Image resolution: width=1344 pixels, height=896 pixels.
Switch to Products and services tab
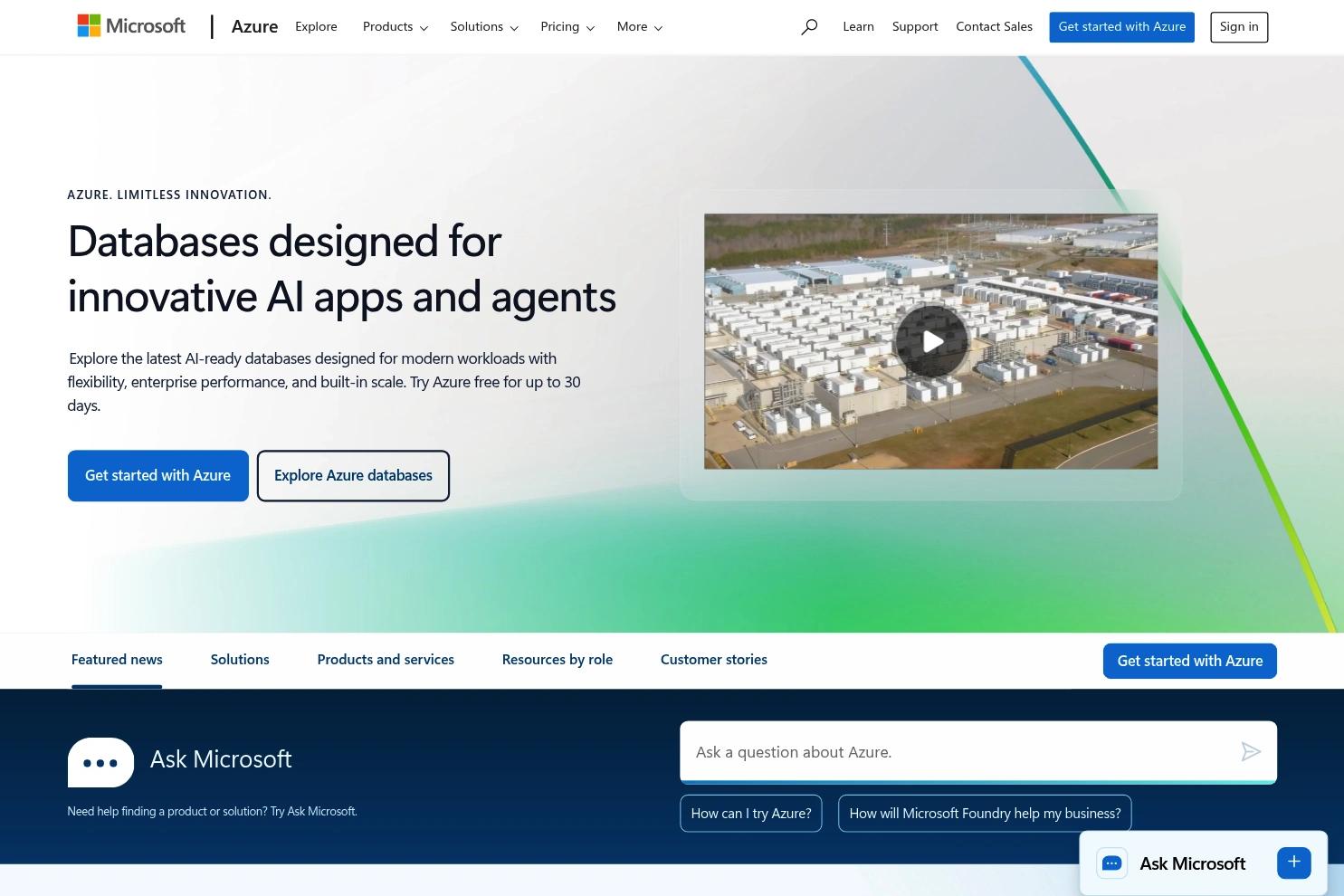pos(386,660)
